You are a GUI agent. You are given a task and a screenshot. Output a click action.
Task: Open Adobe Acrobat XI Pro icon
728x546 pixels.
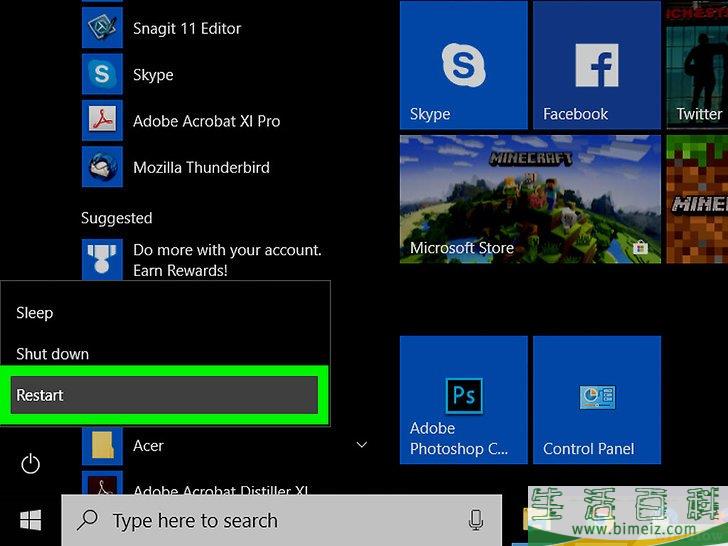pyautogui.click(x=102, y=121)
